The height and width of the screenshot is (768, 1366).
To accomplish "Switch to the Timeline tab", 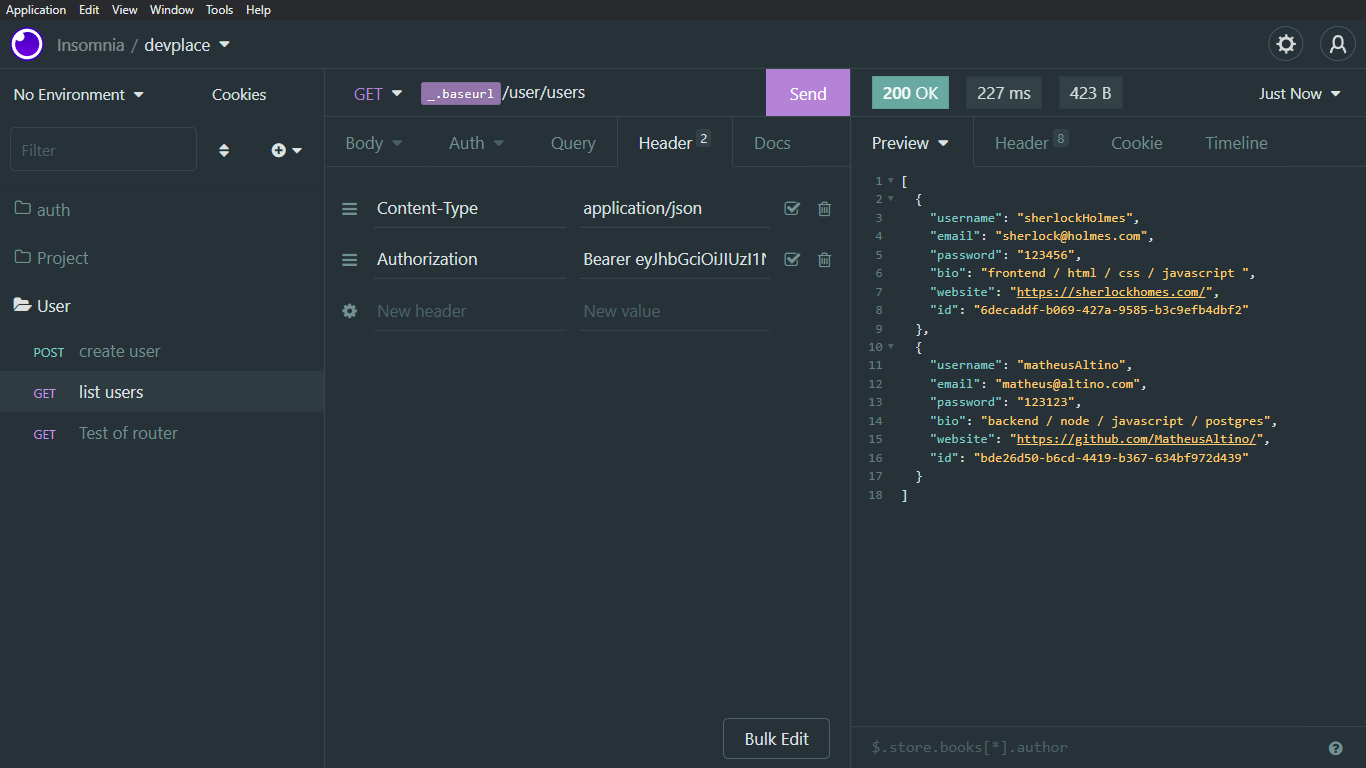I will (1236, 143).
